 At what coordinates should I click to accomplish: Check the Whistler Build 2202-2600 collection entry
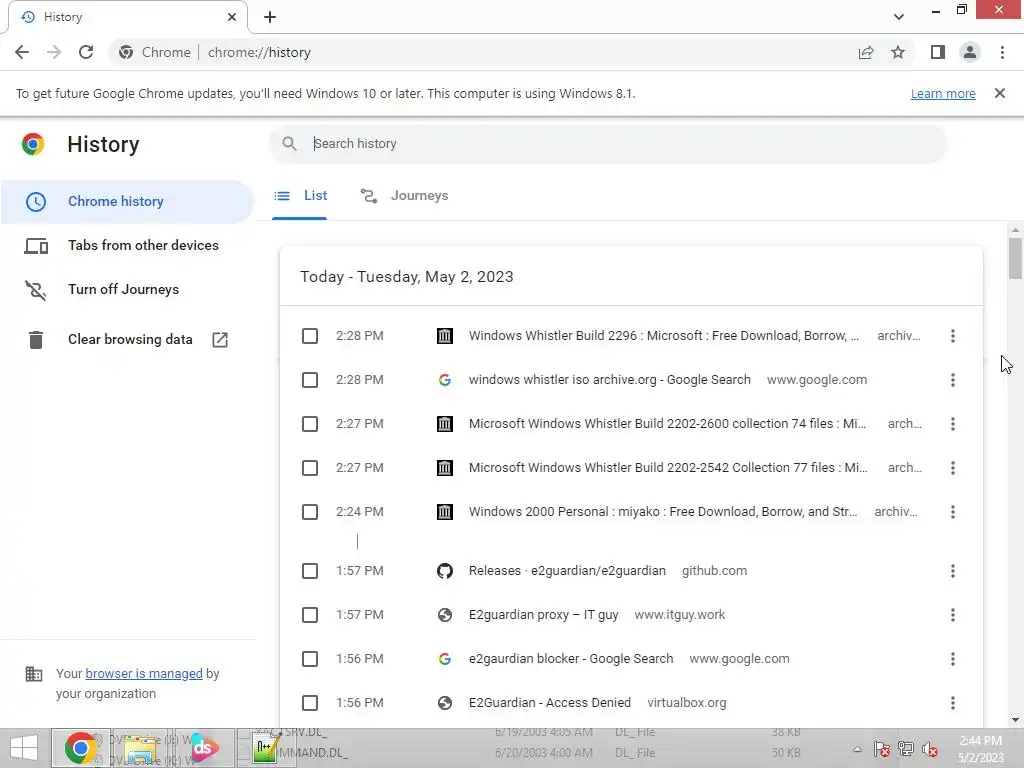click(310, 424)
